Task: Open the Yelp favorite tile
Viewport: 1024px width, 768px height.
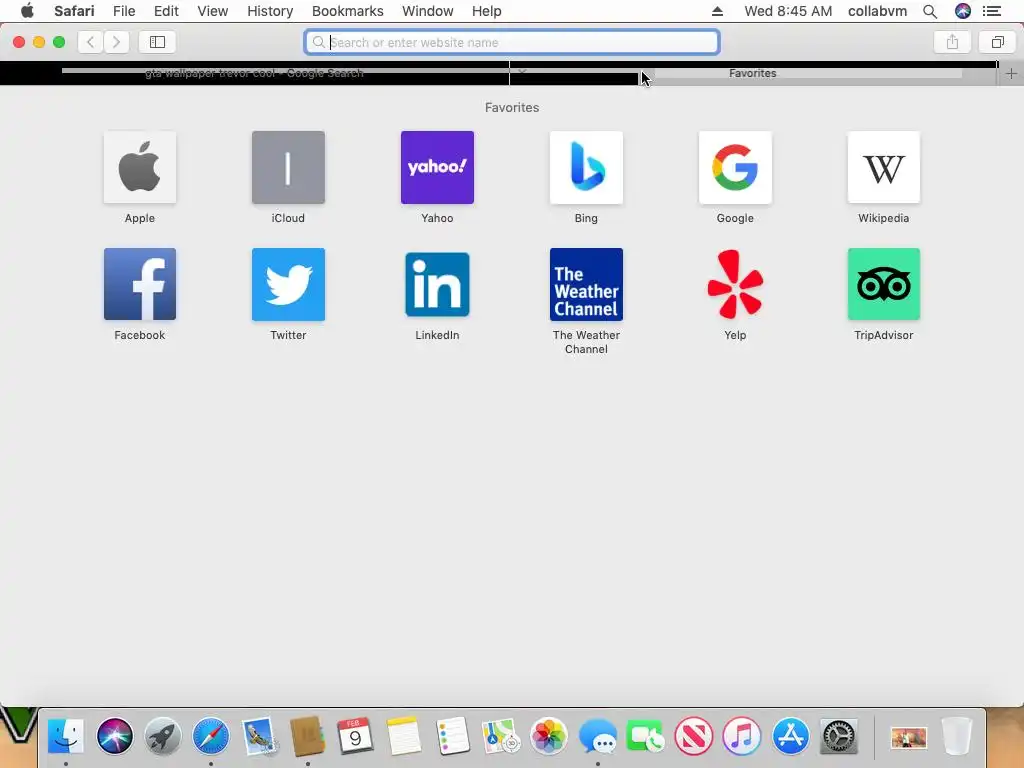Action: tap(735, 284)
